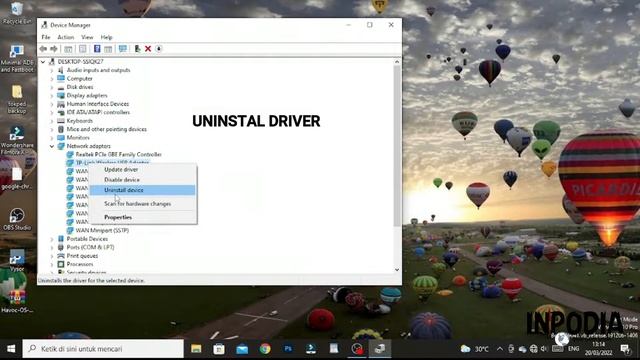
Task: Choose Update driver from context menu
Action: [143, 170]
